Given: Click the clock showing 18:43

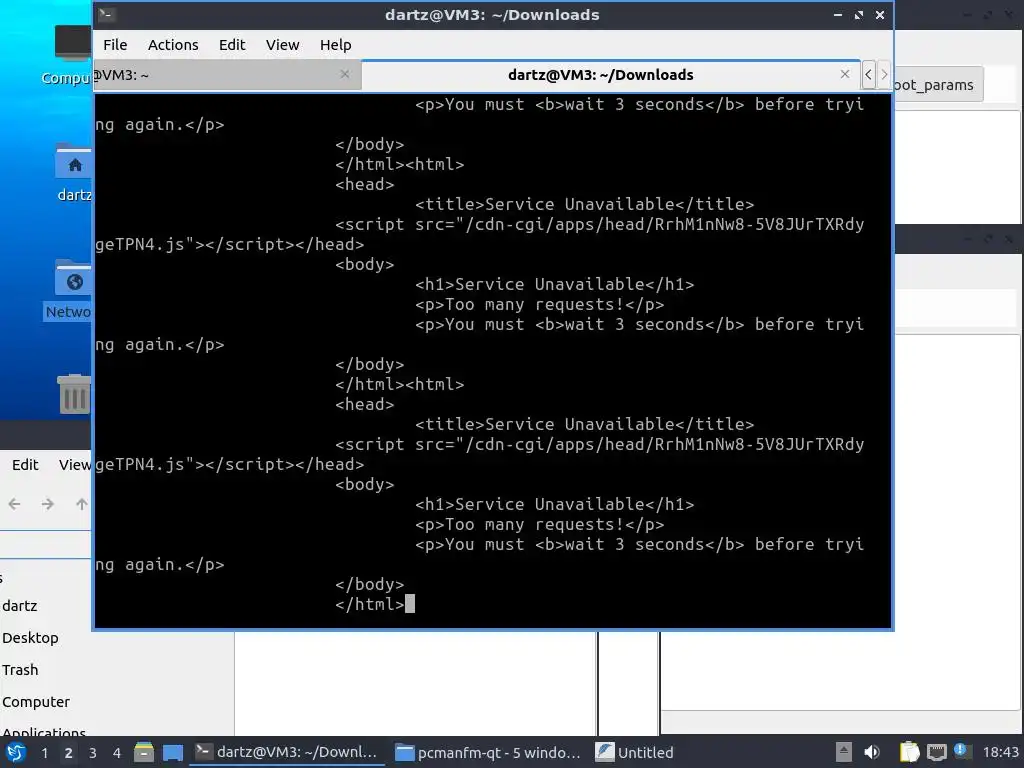Looking at the screenshot, I should click(x=1000, y=753).
